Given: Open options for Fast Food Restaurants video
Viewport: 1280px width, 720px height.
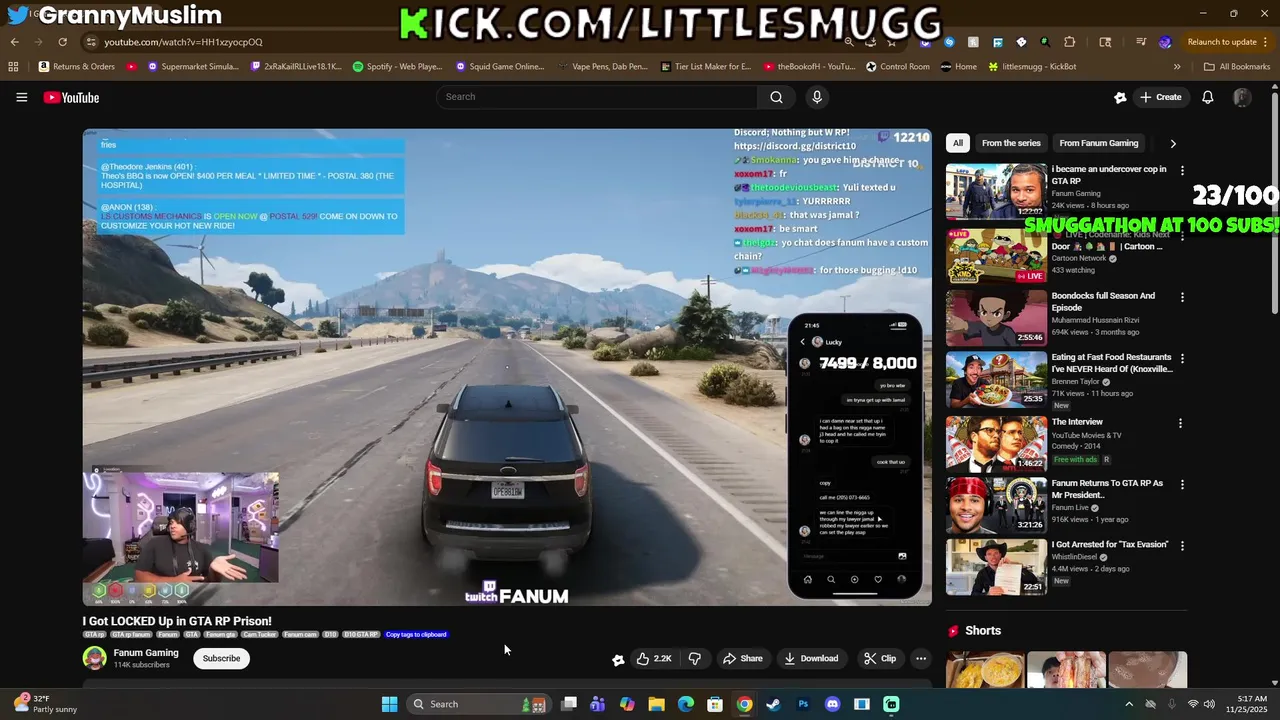Looking at the screenshot, I should (x=1182, y=359).
